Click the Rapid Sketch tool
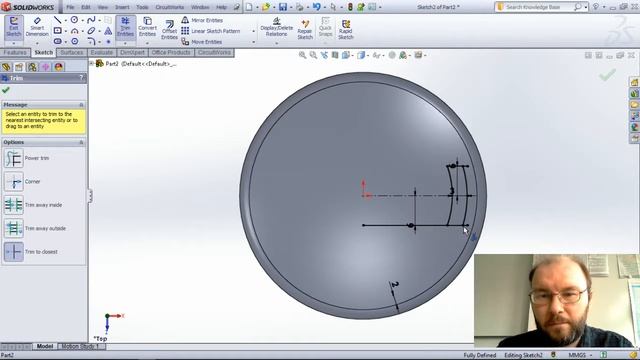 [x=346, y=30]
